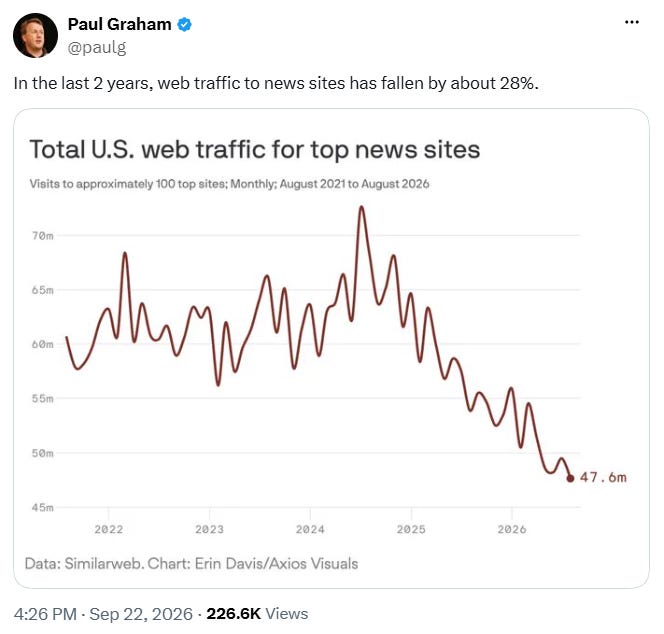Open the @paulg handle link
The height and width of the screenshot is (634, 664).
pyautogui.click(x=97, y=47)
